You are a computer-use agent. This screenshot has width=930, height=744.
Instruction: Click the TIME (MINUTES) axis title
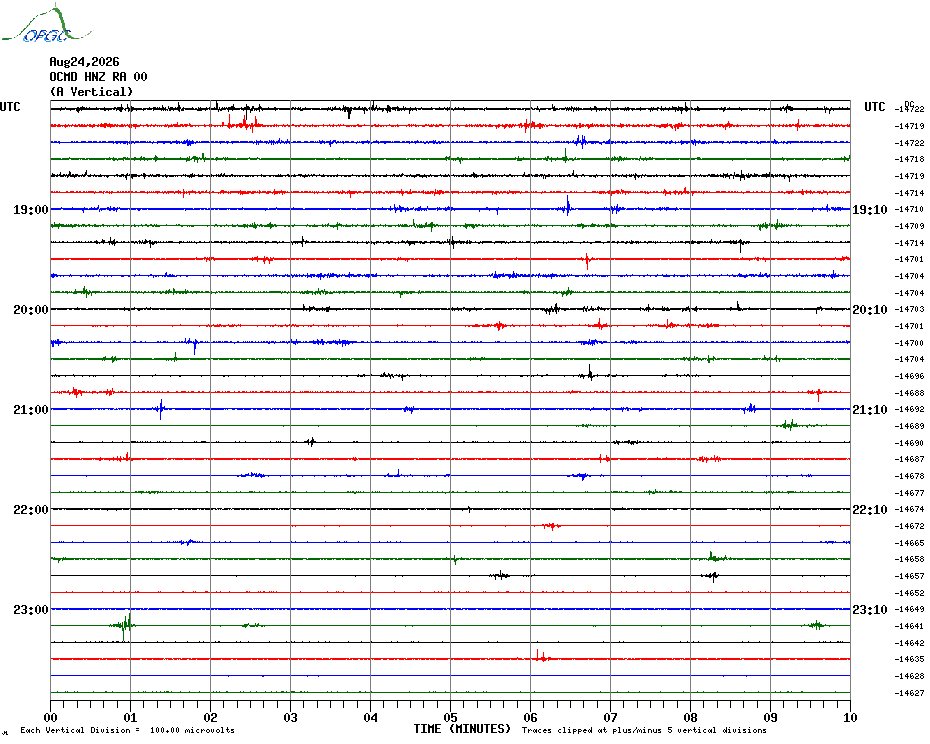tap(462, 729)
